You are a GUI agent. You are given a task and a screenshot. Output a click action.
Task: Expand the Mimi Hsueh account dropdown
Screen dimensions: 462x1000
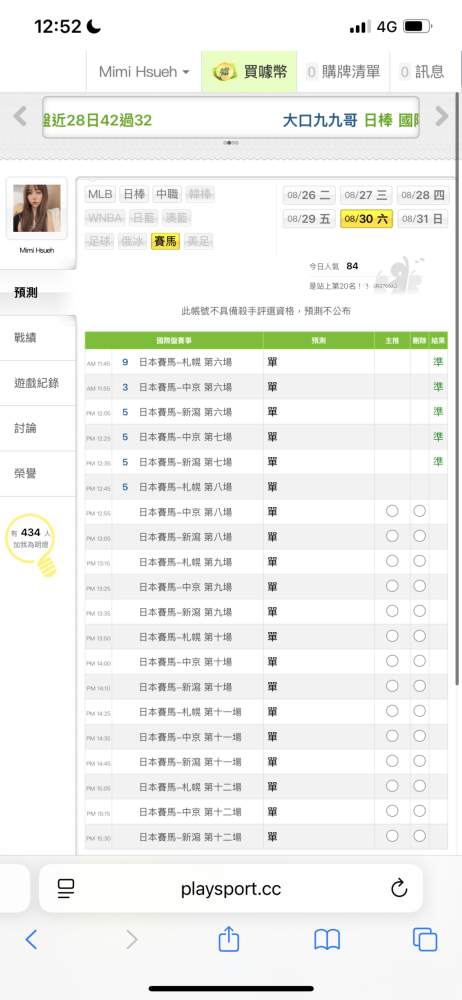pos(144,72)
